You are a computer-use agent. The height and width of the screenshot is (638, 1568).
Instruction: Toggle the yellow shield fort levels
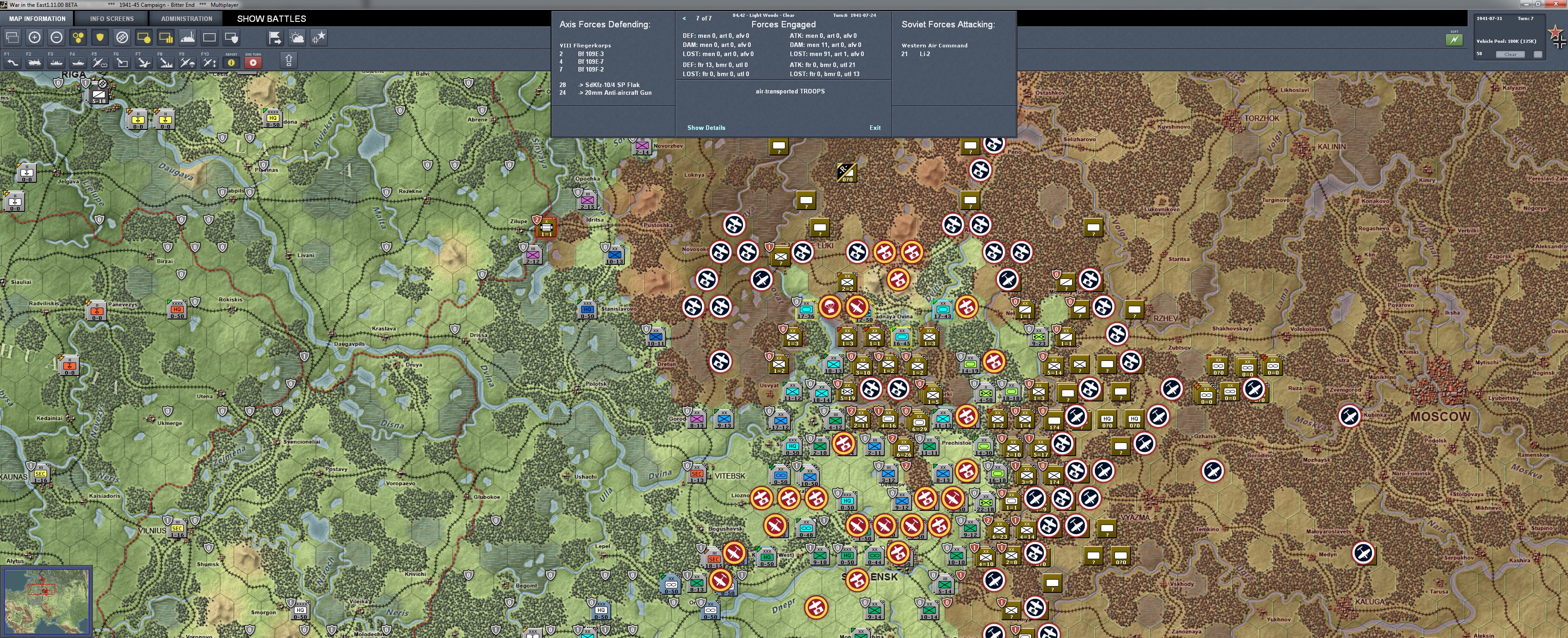tap(100, 38)
